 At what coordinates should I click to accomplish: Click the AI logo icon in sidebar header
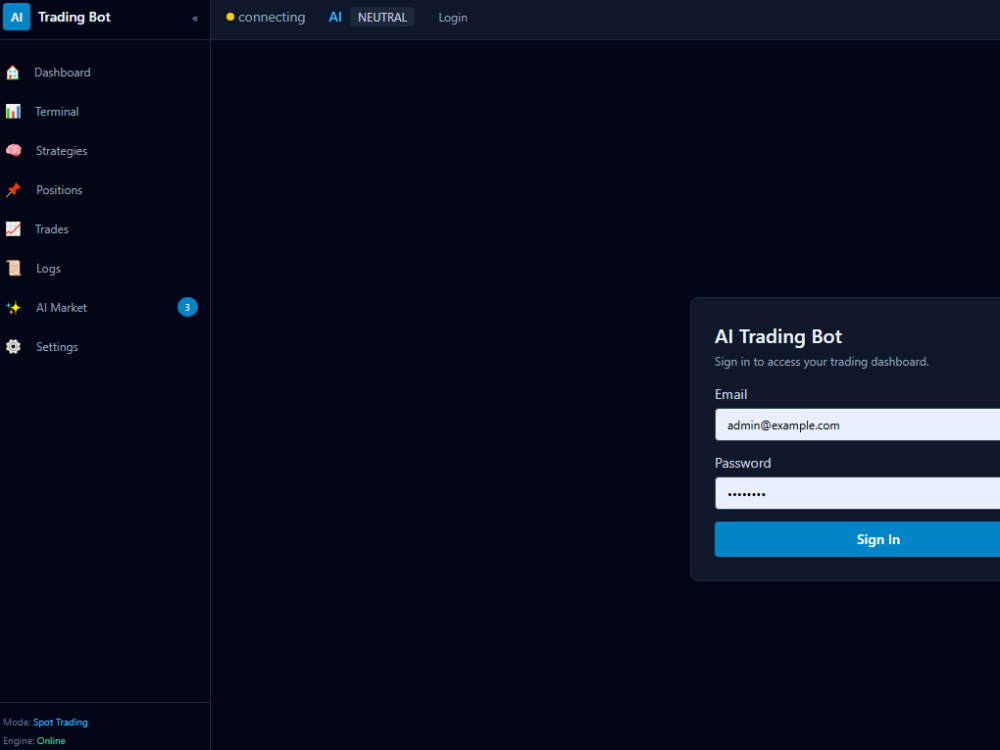(17, 17)
